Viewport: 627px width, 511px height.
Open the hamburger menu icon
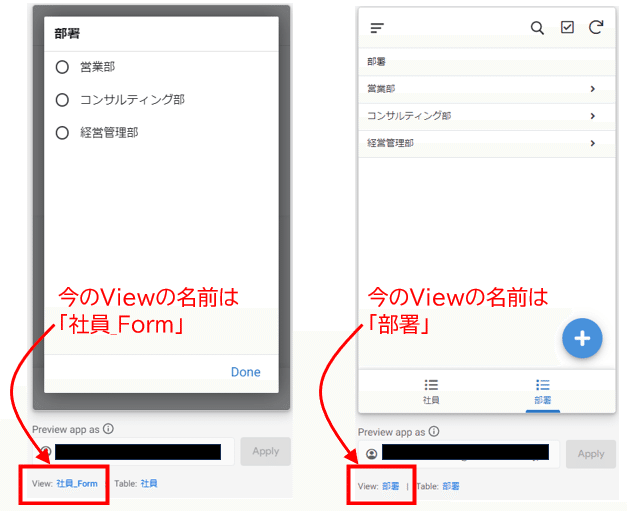tap(377, 28)
